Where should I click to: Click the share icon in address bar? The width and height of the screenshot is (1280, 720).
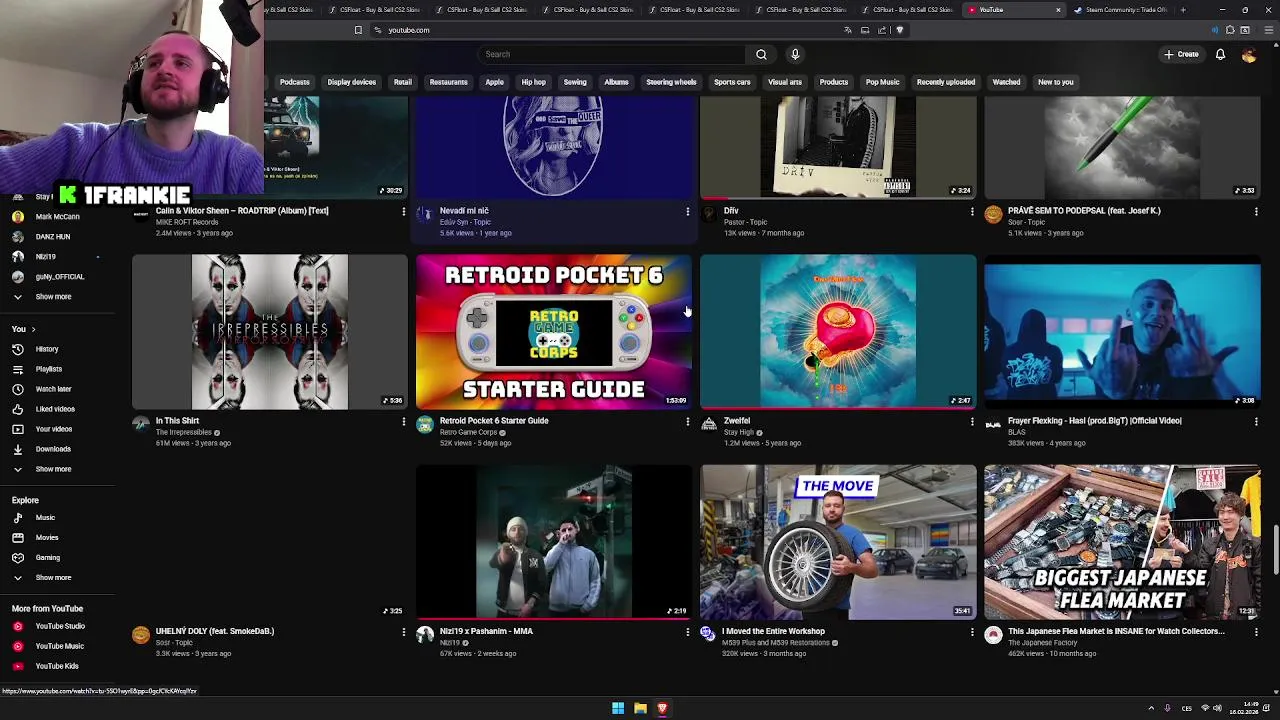882,30
